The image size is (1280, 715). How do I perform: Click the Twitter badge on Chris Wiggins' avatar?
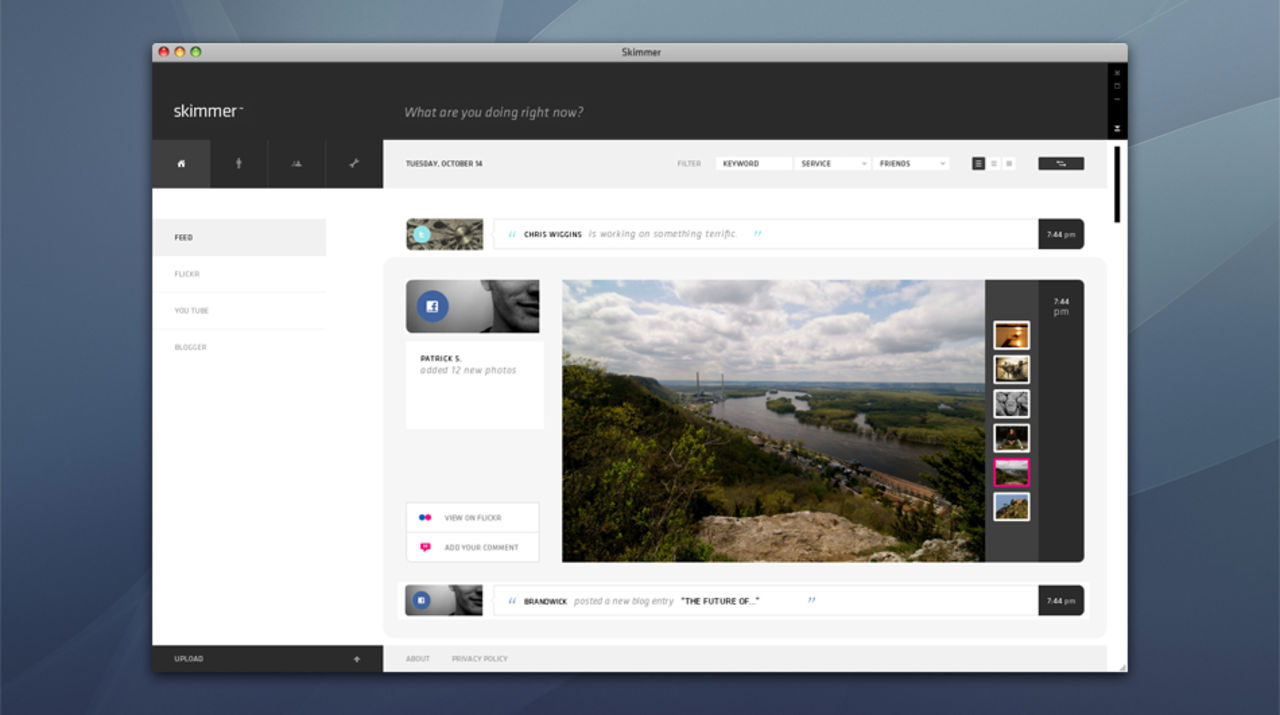(x=422, y=234)
